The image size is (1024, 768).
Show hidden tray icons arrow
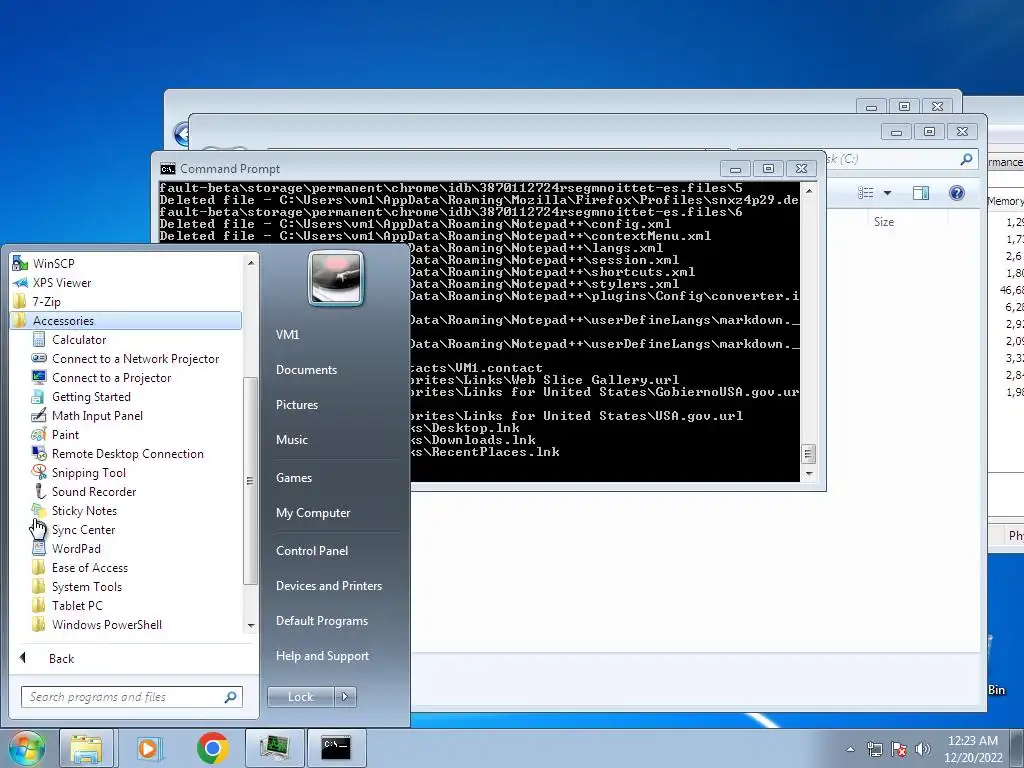[850, 749]
